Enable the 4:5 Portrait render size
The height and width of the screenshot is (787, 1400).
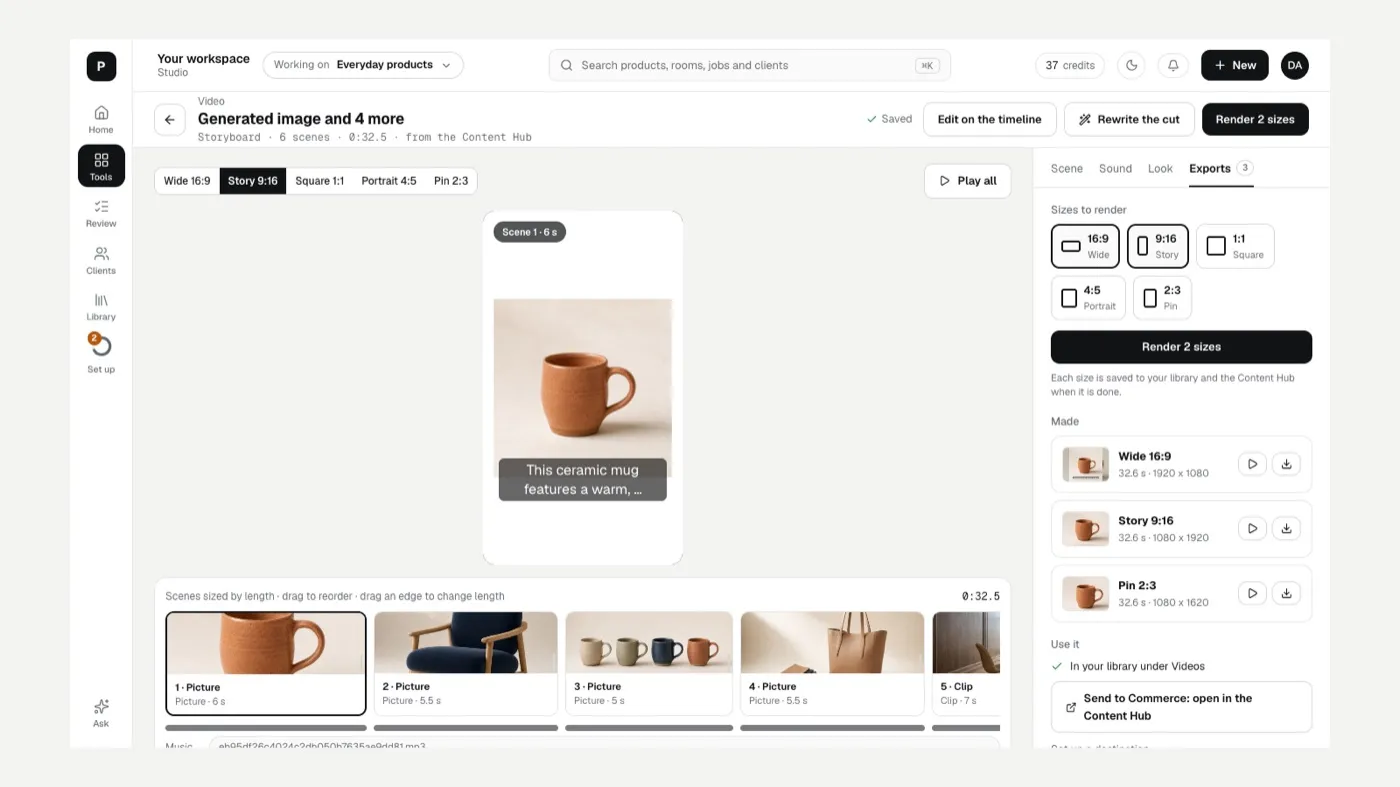[1088, 298]
